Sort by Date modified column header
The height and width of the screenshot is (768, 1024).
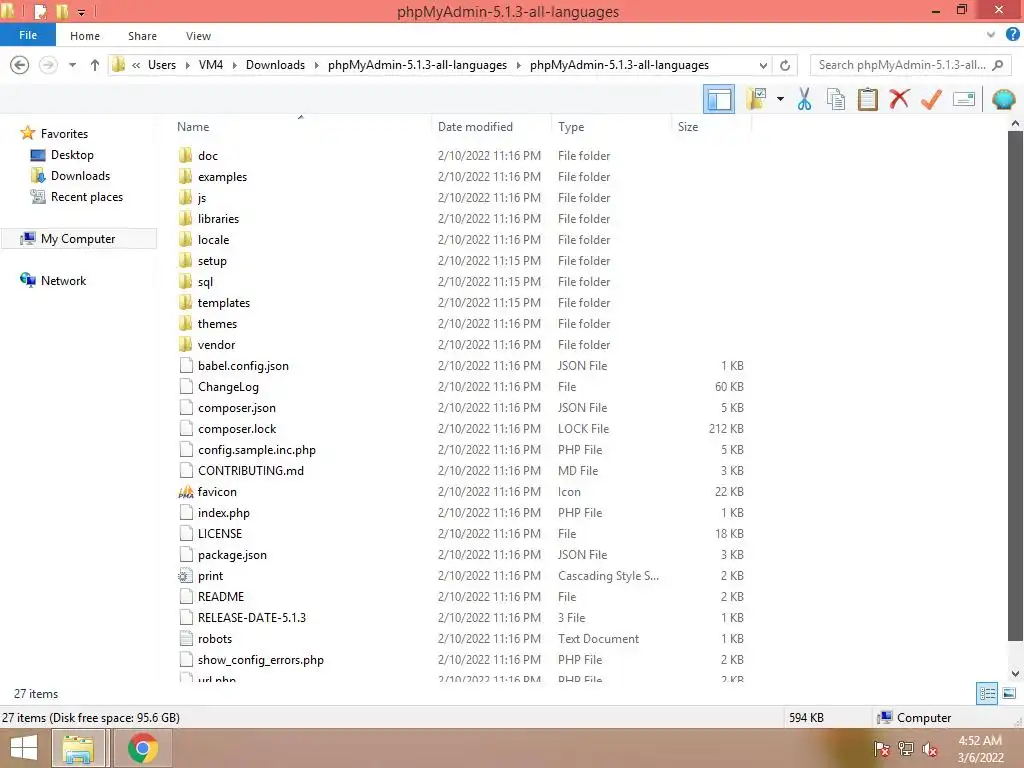coord(475,127)
